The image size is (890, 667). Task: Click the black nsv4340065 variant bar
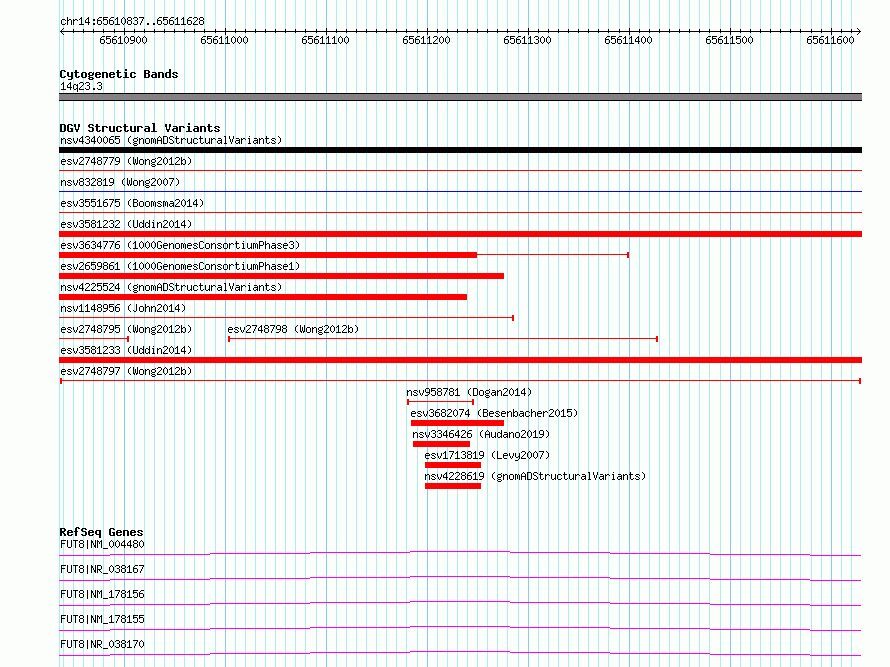[x=460, y=150]
